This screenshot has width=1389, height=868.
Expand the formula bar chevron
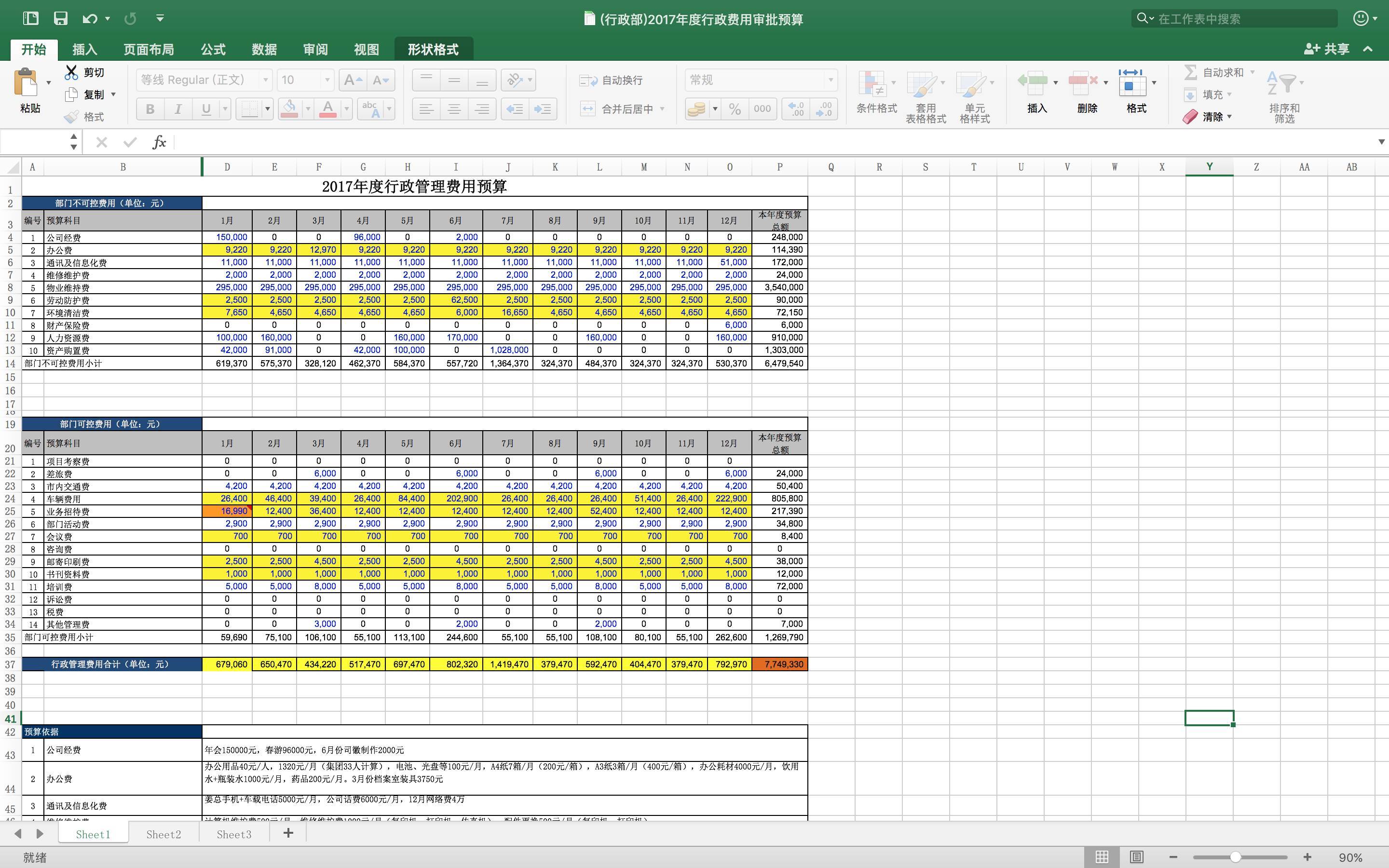tap(1381, 142)
